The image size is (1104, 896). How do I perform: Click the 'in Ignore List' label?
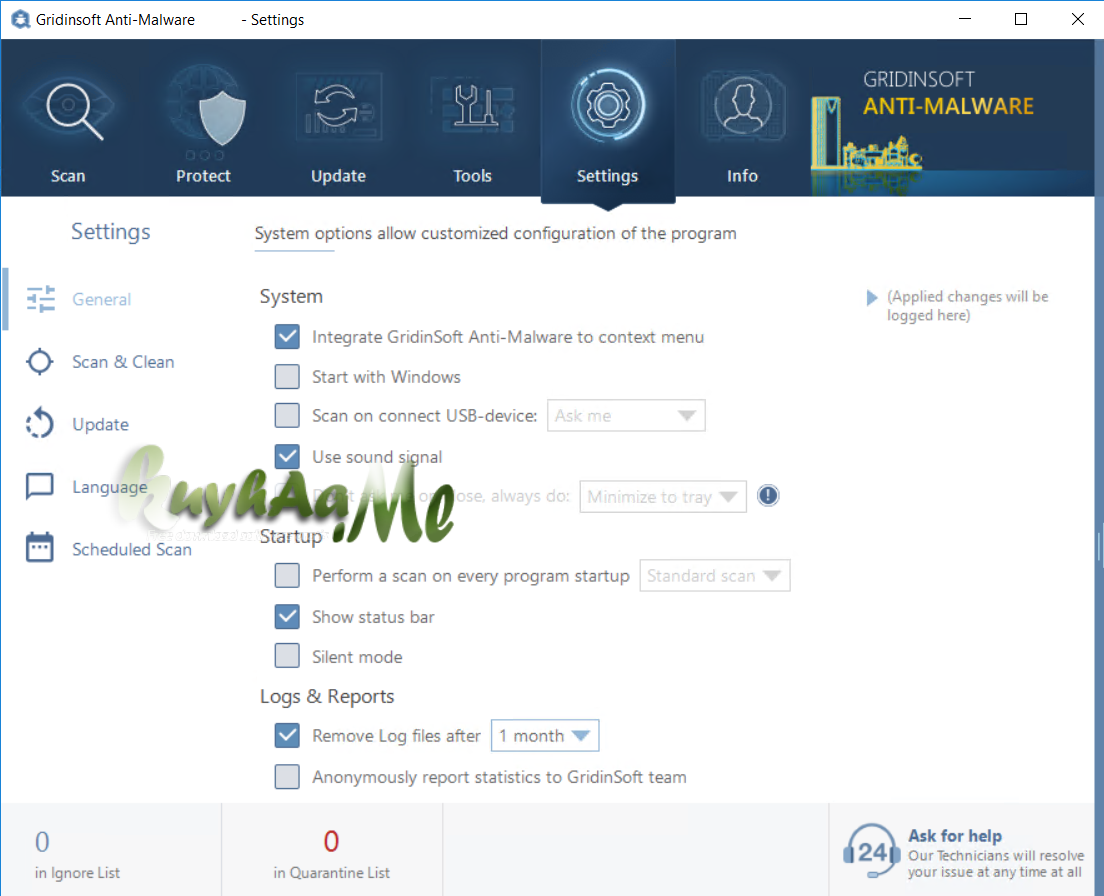(x=77, y=873)
